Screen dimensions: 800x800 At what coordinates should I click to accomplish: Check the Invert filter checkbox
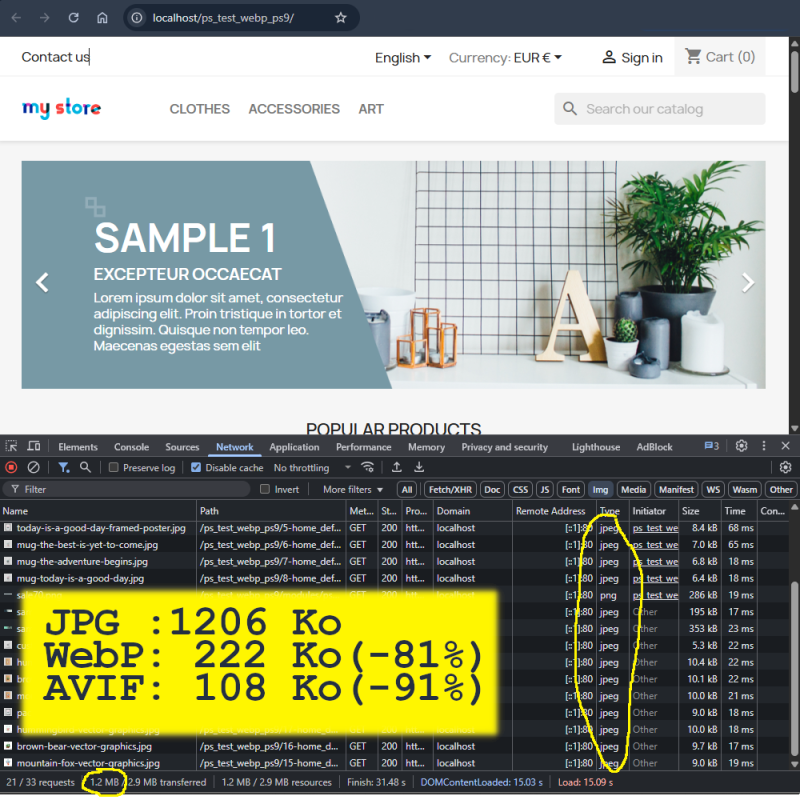265,490
